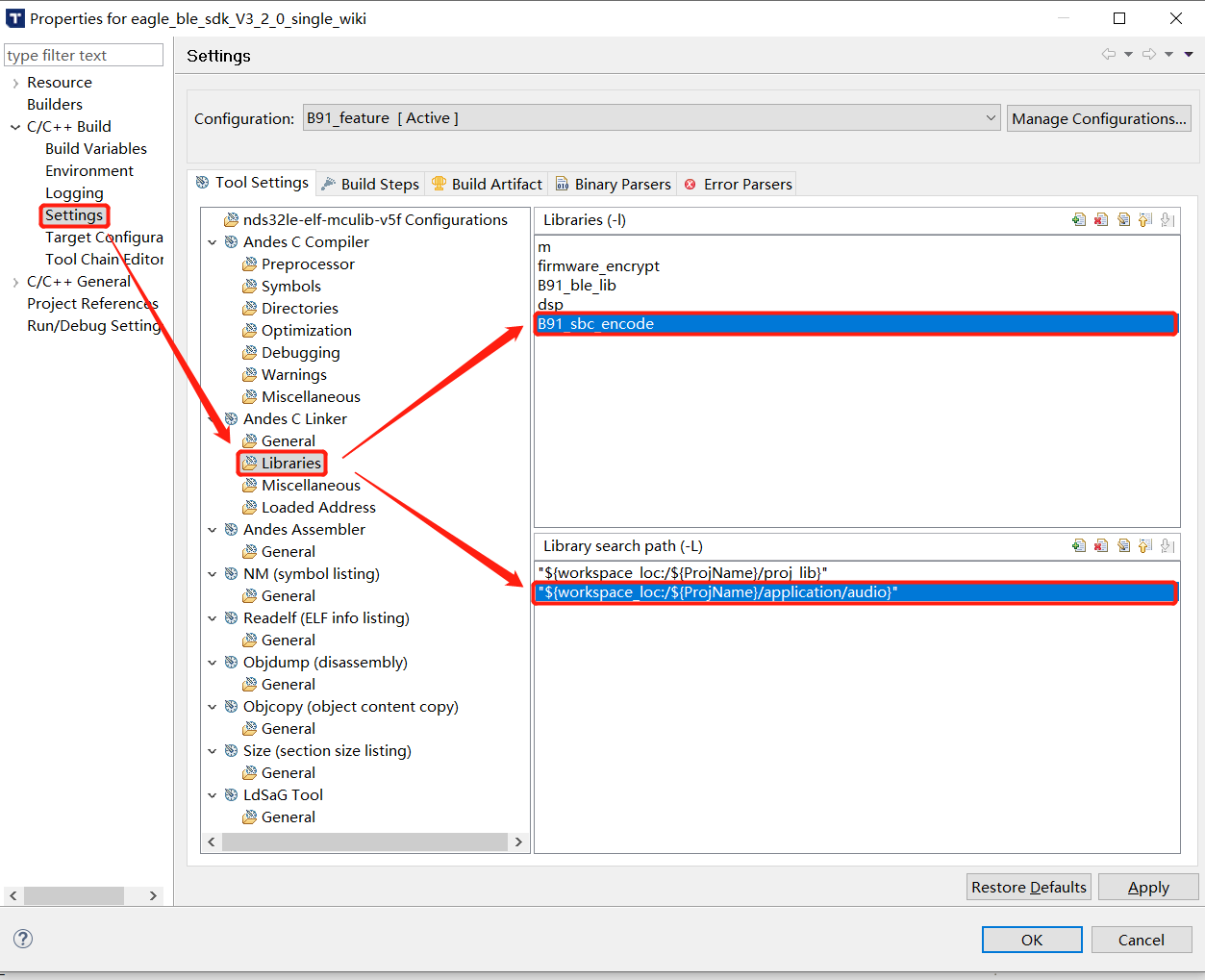Move the Library search path entry up
Image resolution: width=1205 pixels, height=980 pixels.
[x=1145, y=546]
